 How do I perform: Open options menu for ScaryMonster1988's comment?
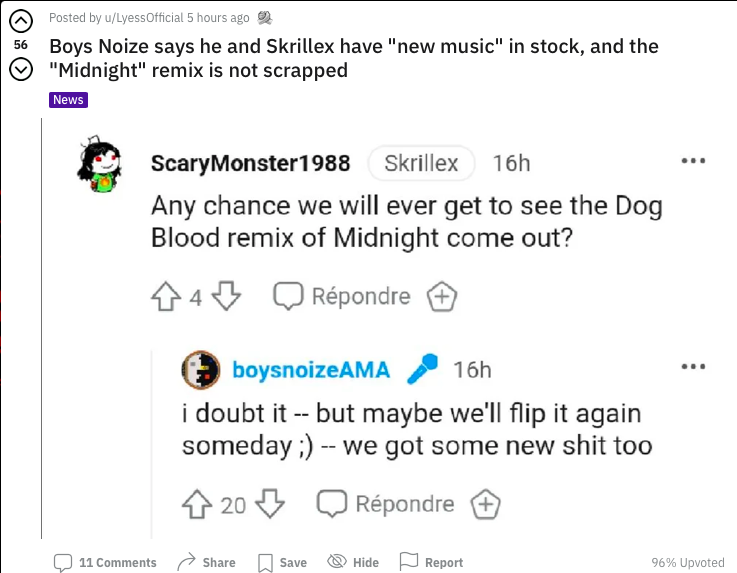[693, 161]
